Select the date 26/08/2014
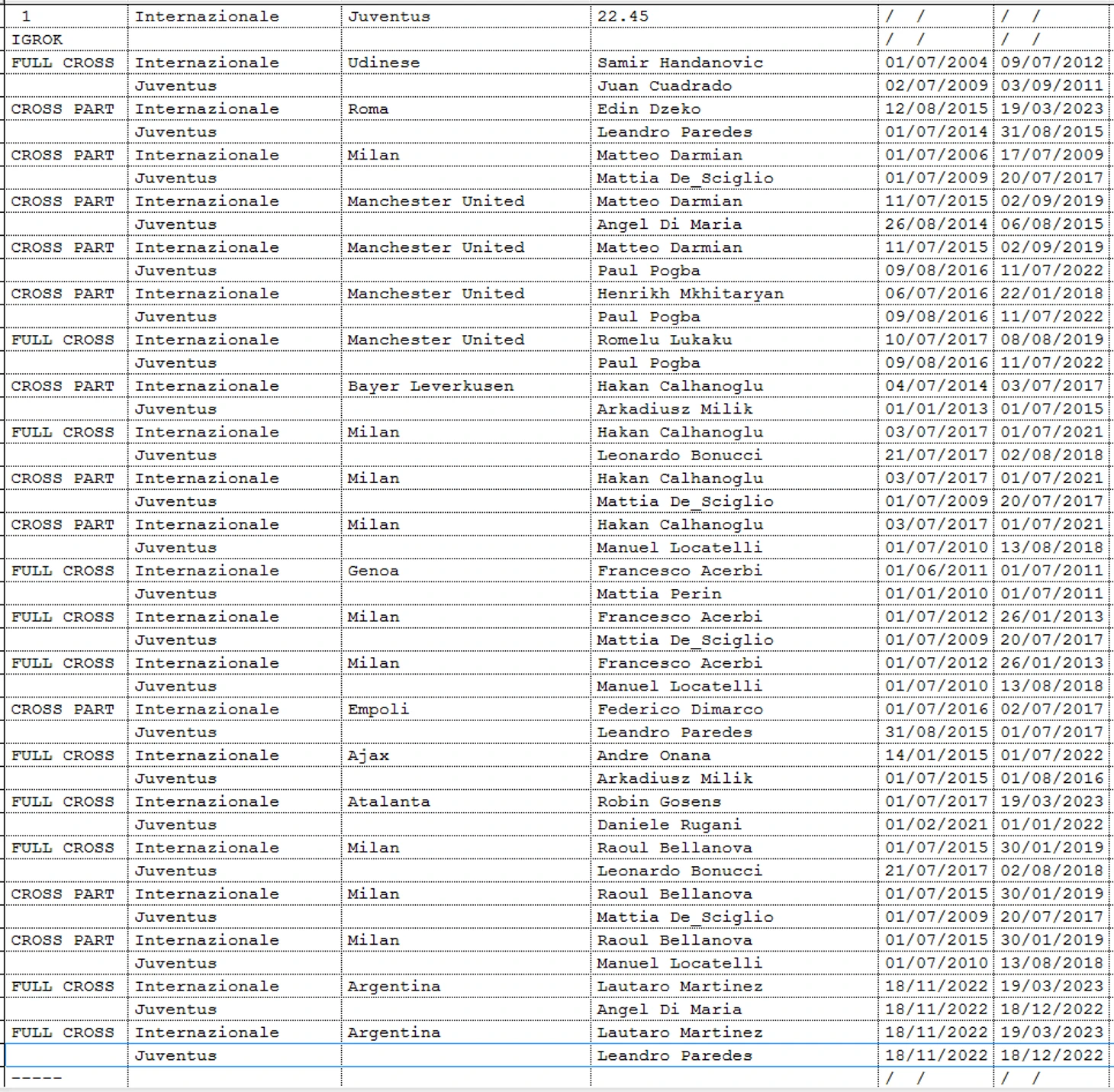 (936, 224)
